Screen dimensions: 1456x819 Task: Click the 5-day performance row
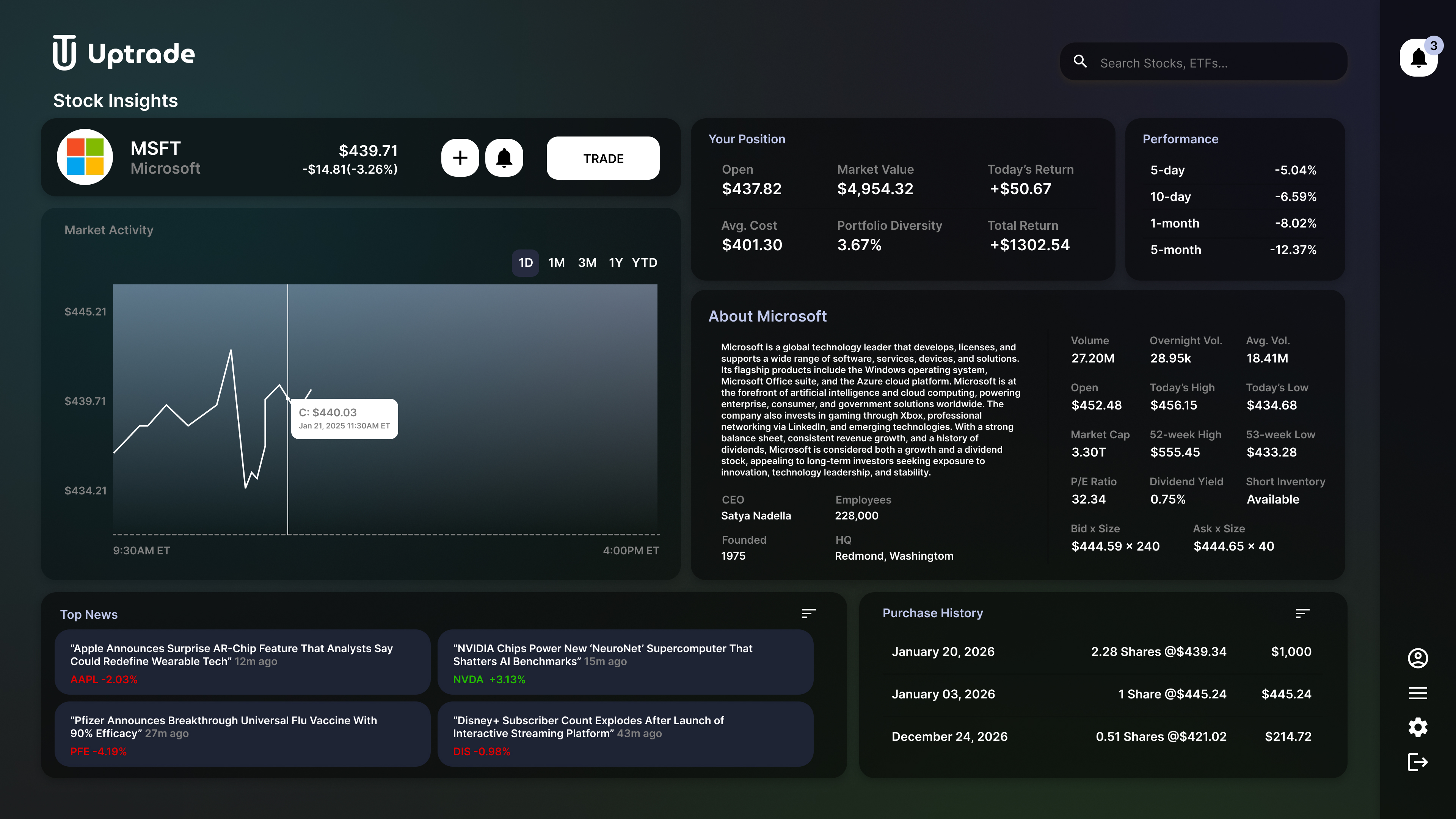pos(1233,170)
